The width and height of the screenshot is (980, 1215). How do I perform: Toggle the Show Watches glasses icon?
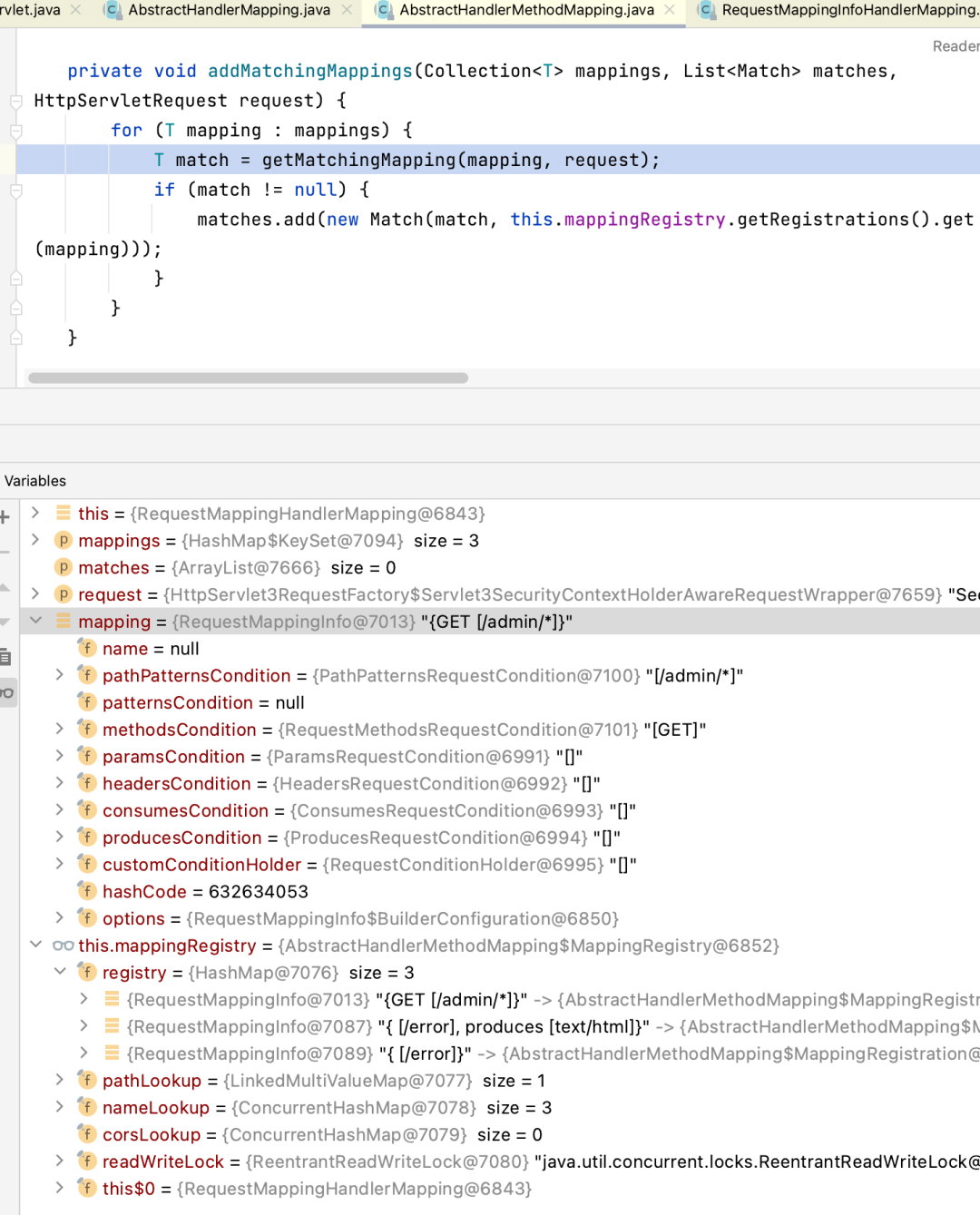(x=6, y=693)
